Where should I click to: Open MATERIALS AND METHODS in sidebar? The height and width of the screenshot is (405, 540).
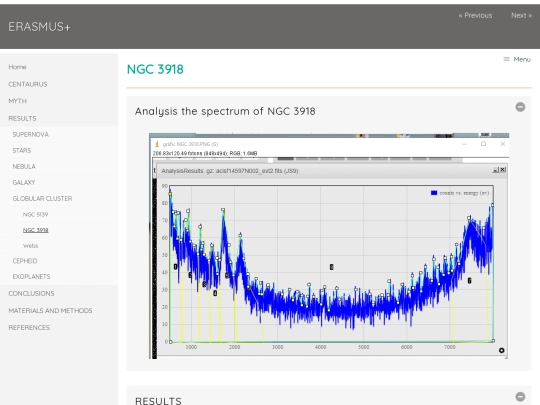[50, 311]
